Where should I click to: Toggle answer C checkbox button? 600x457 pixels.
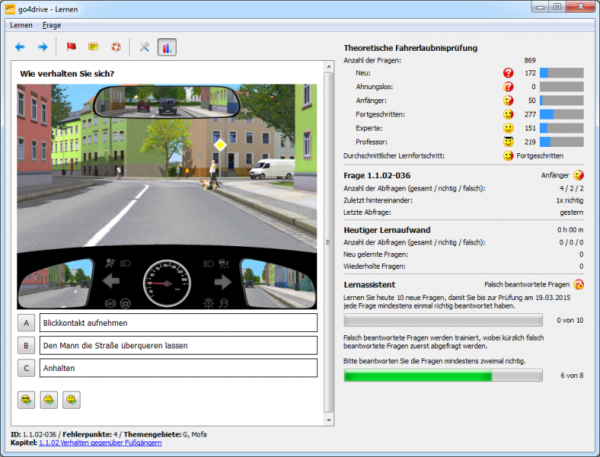(26, 368)
